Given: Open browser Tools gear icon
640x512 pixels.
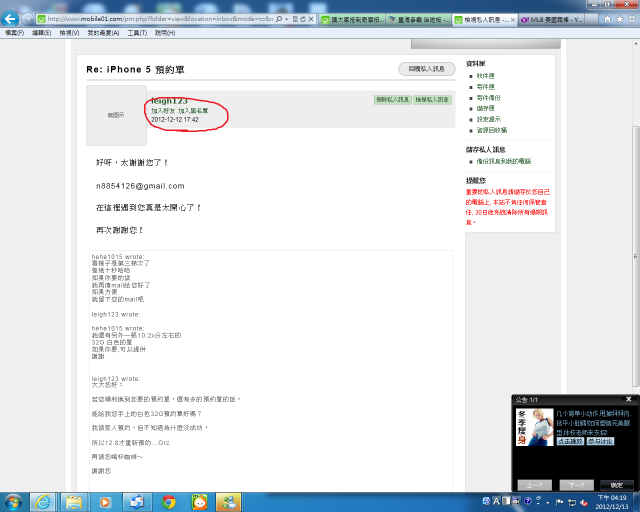Looking at the screenshot, I should click(x=632, y=19).
